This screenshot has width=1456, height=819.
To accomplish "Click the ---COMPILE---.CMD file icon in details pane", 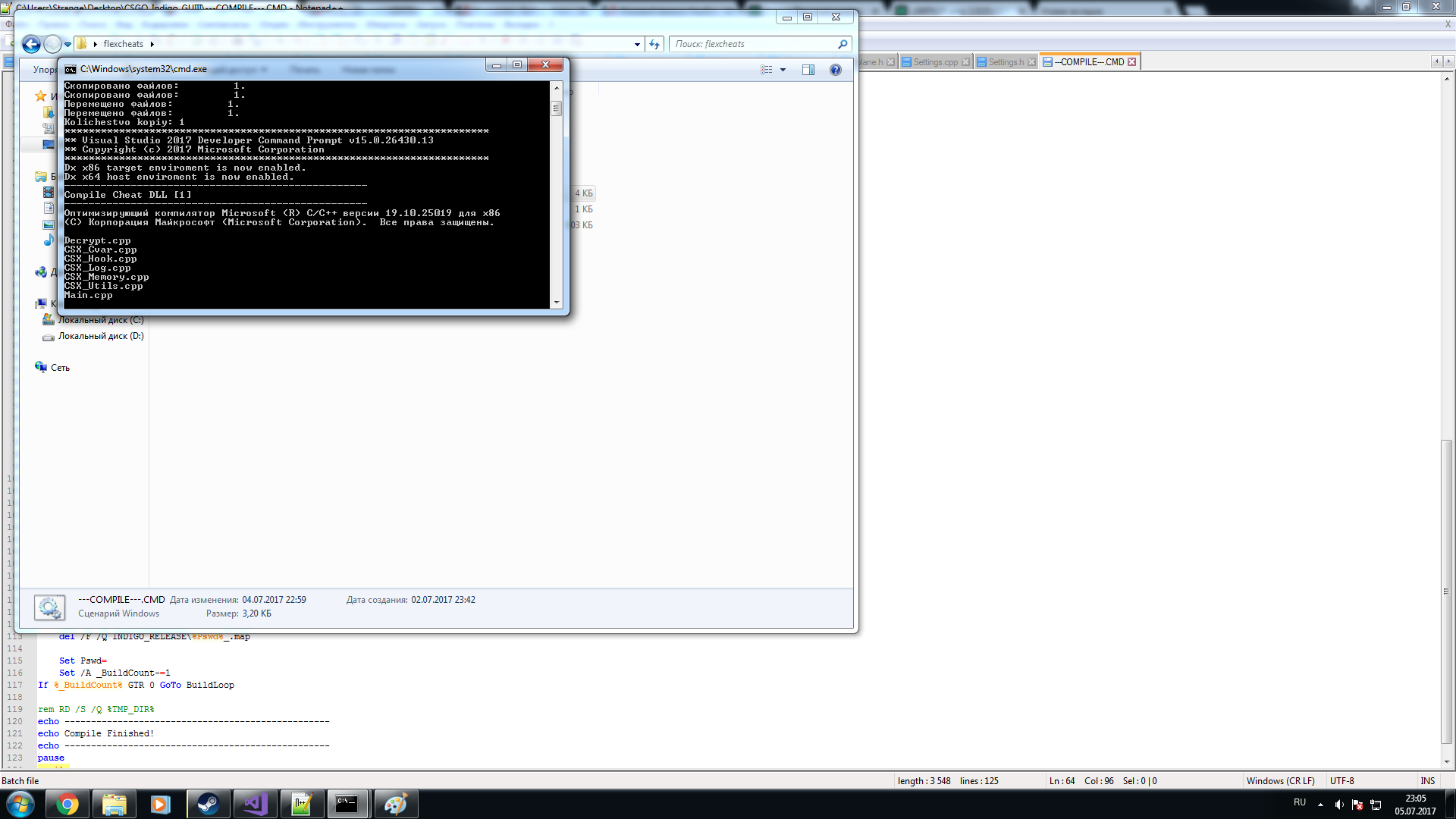I will click(50, 607).
